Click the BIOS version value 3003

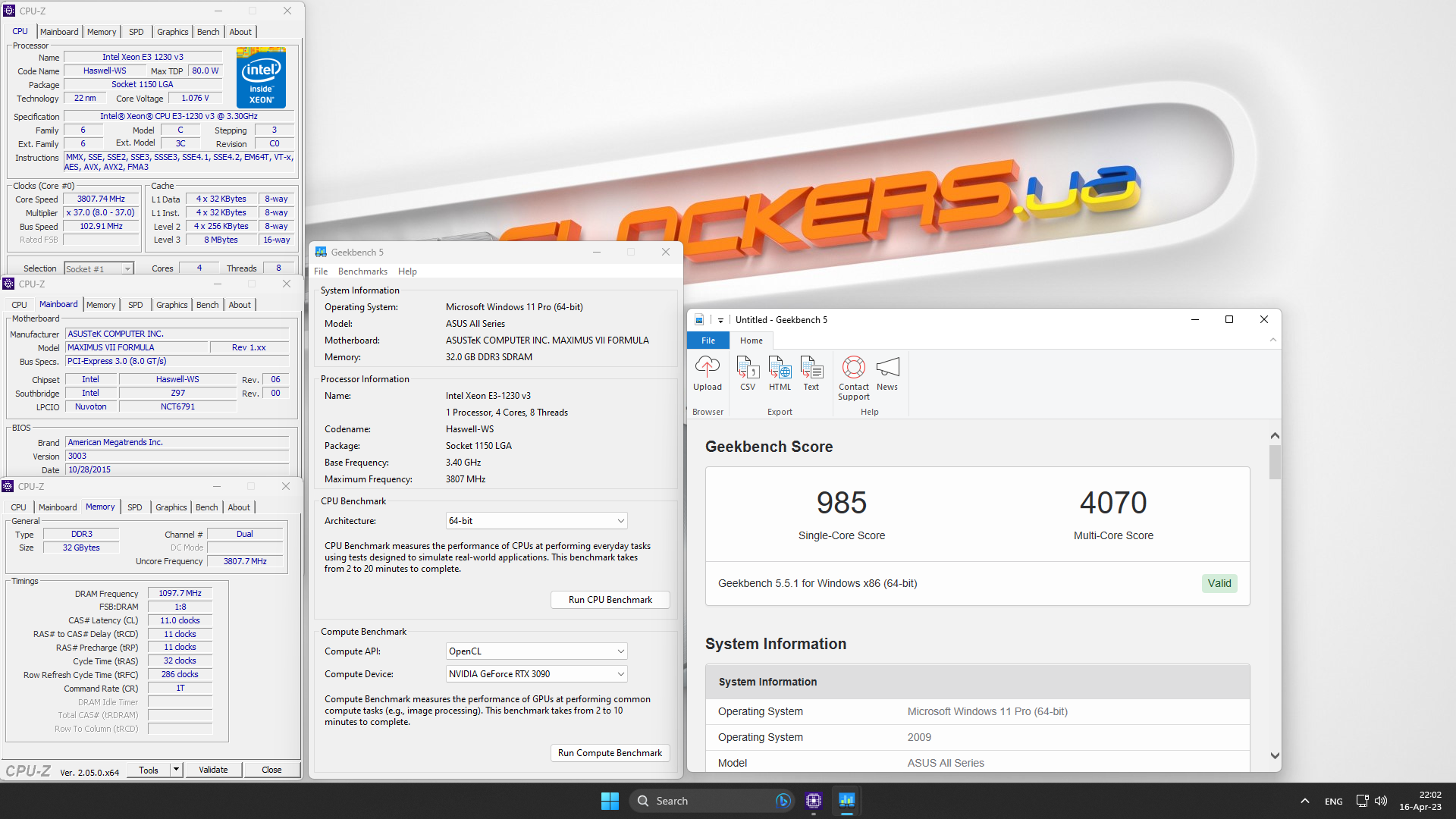pyautogui.click(x=177, y=457)
